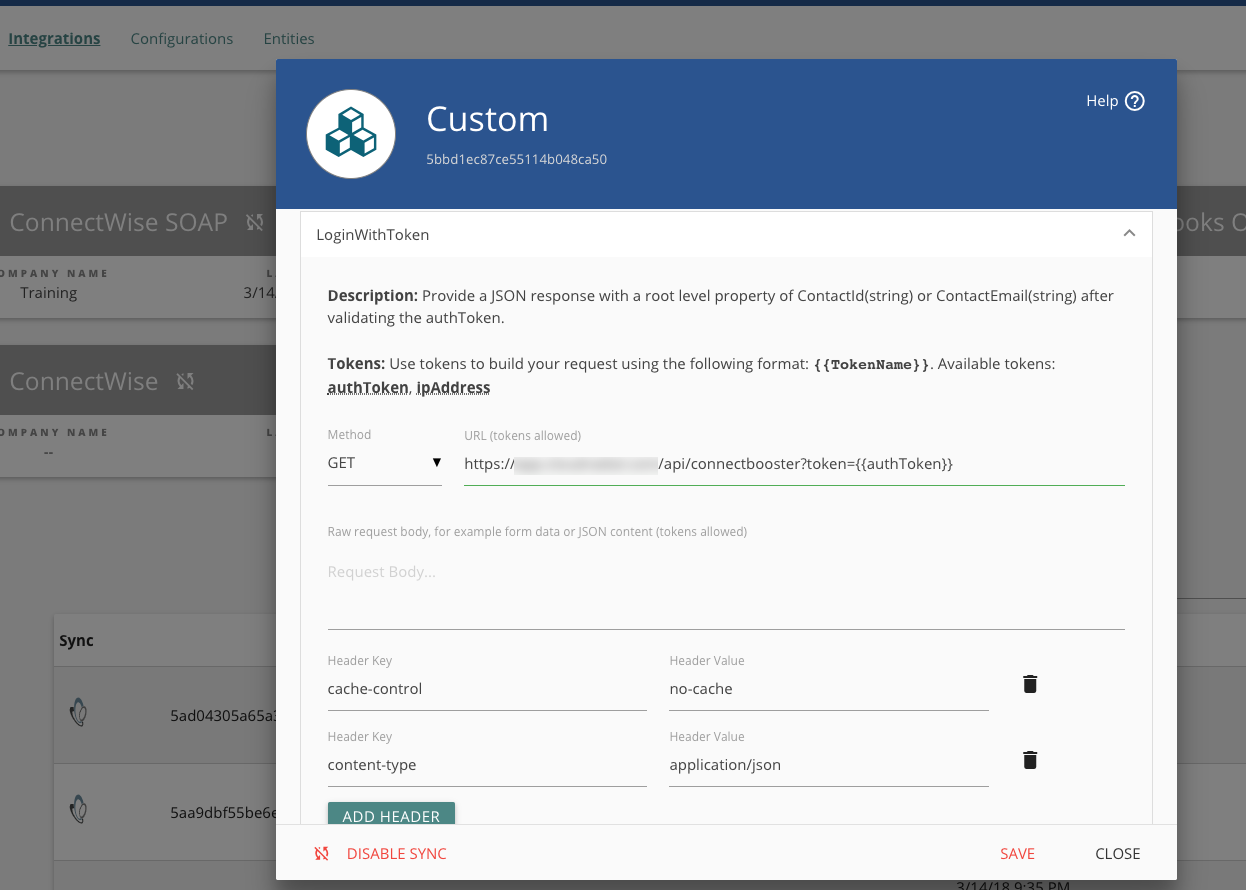Click the ConnectWise SOAP card title
The height and width of the screenshot is (890, 1246).
coord(118,222)
